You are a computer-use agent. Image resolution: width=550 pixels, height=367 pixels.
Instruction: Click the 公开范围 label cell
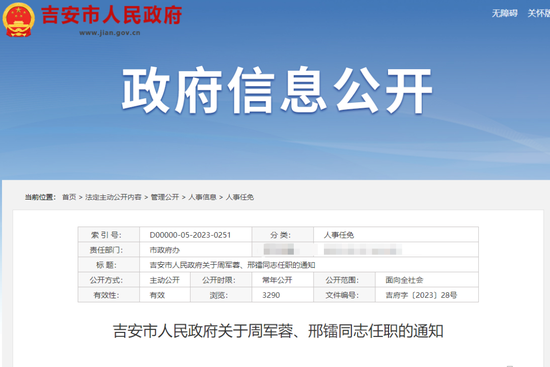click(344, 280)
